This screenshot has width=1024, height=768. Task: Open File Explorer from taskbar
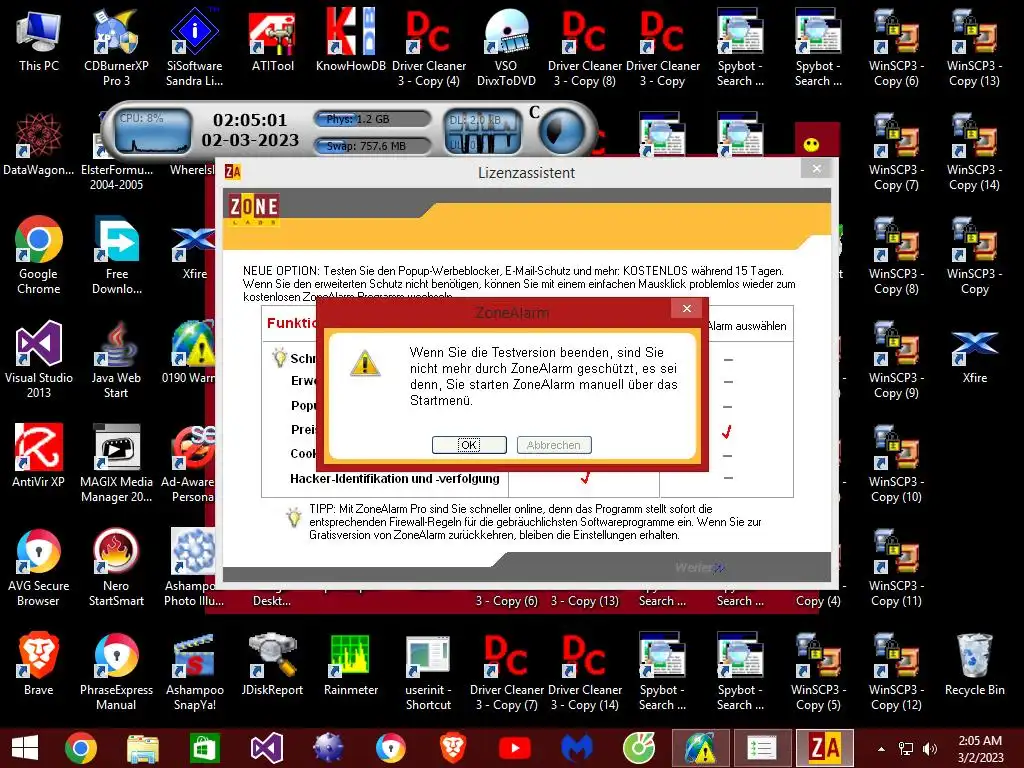[x=142, y=748]
